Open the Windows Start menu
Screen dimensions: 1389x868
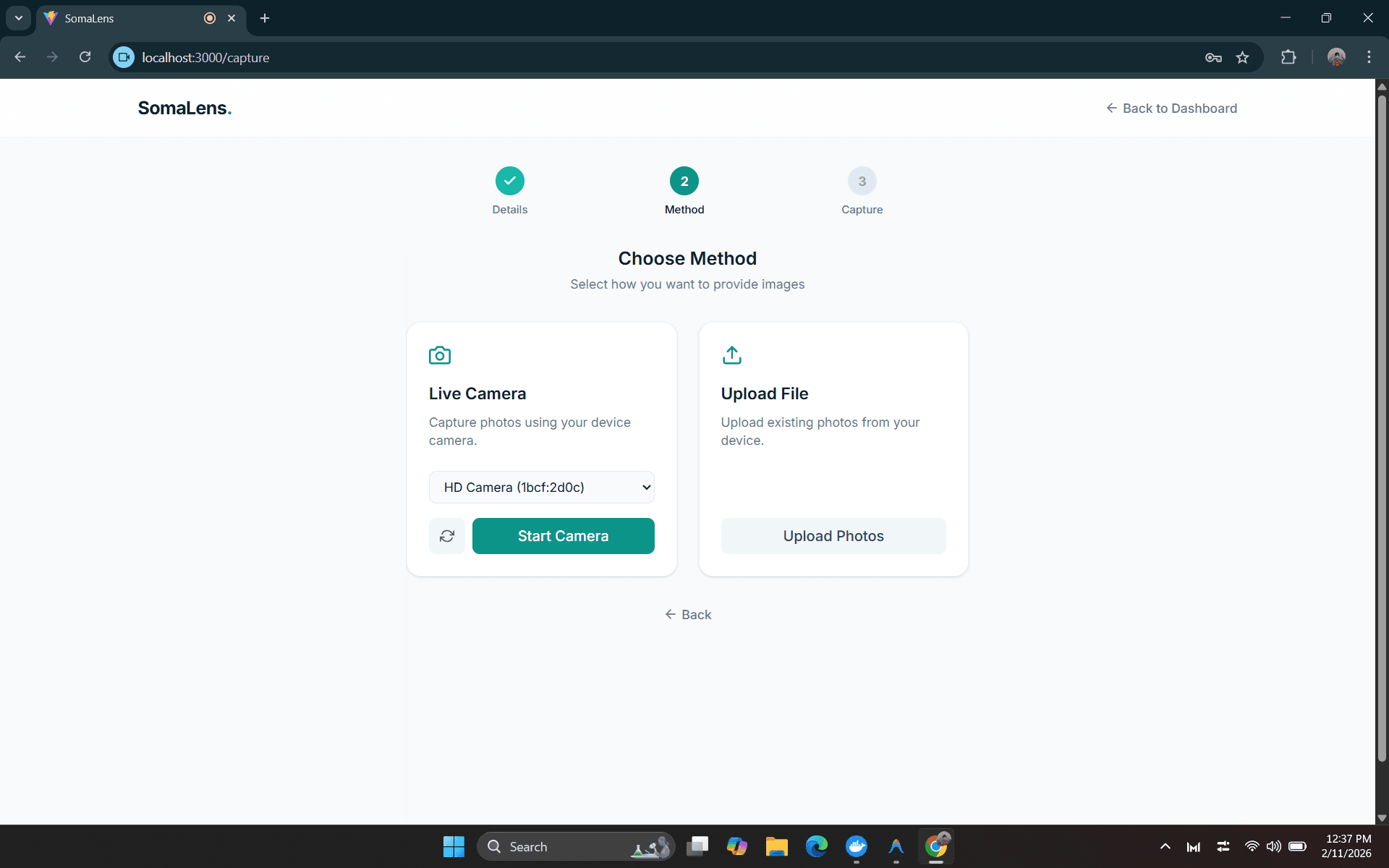[454, 846]
